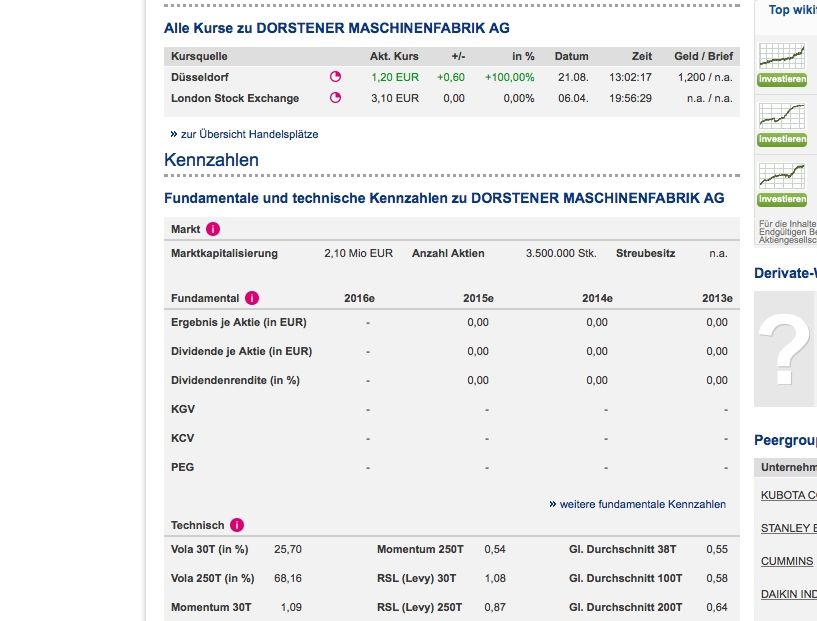
Task: Open the DAIKIN IND peergroup link
Action: tap(789, 594)
